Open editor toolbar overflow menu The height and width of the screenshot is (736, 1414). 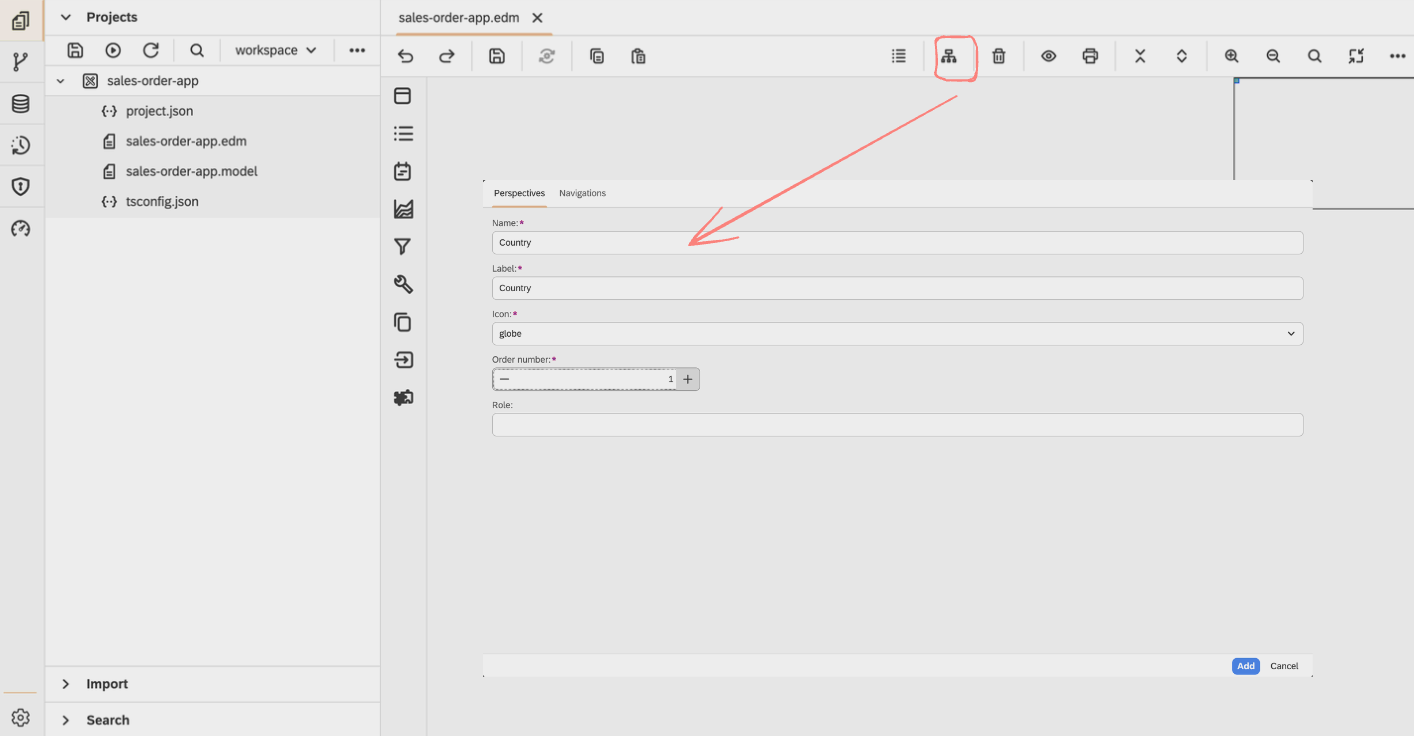pos(1398,56)
